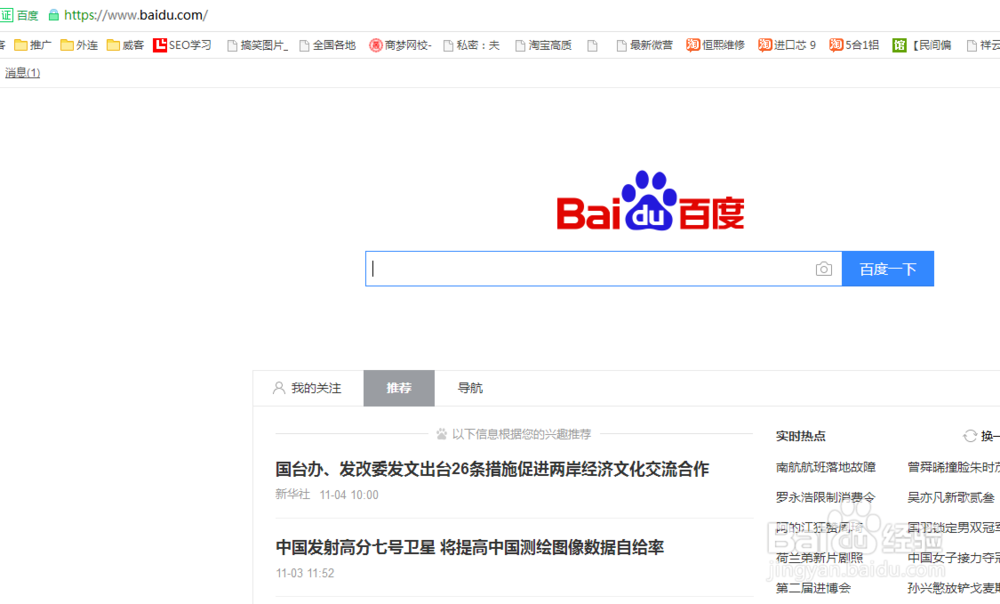Open the headline about 国台办、发改委 26条措施
This screenshot has width=1000, height=604.
(x=492, y=469)
